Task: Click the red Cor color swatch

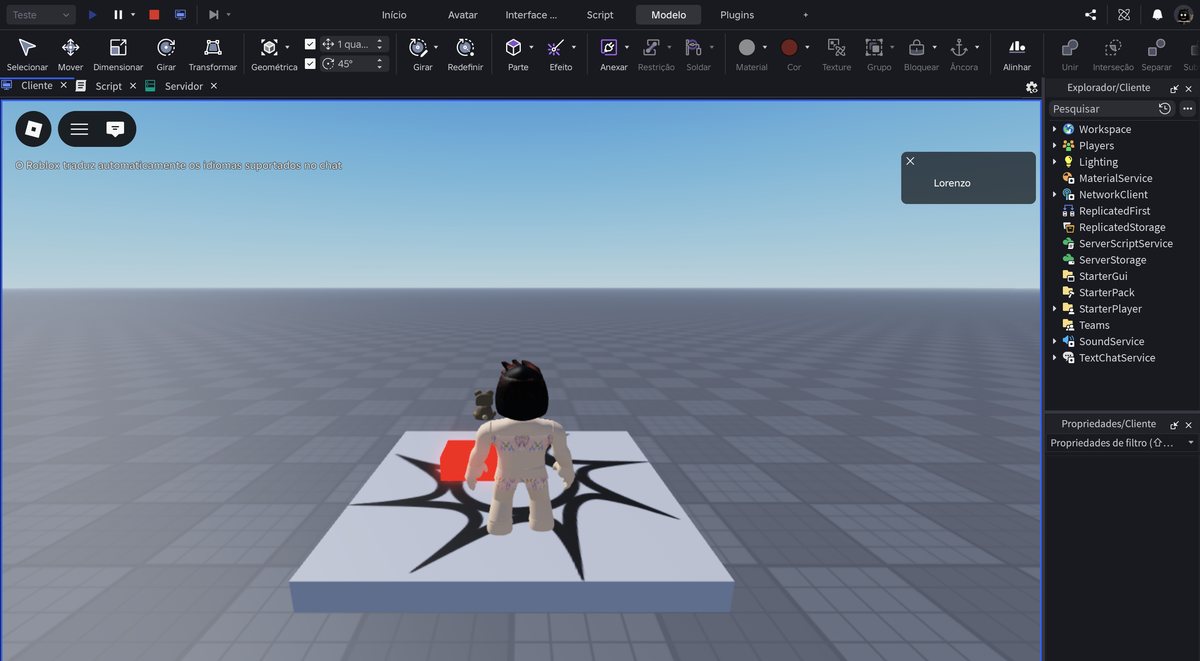Action: (789, 47)
